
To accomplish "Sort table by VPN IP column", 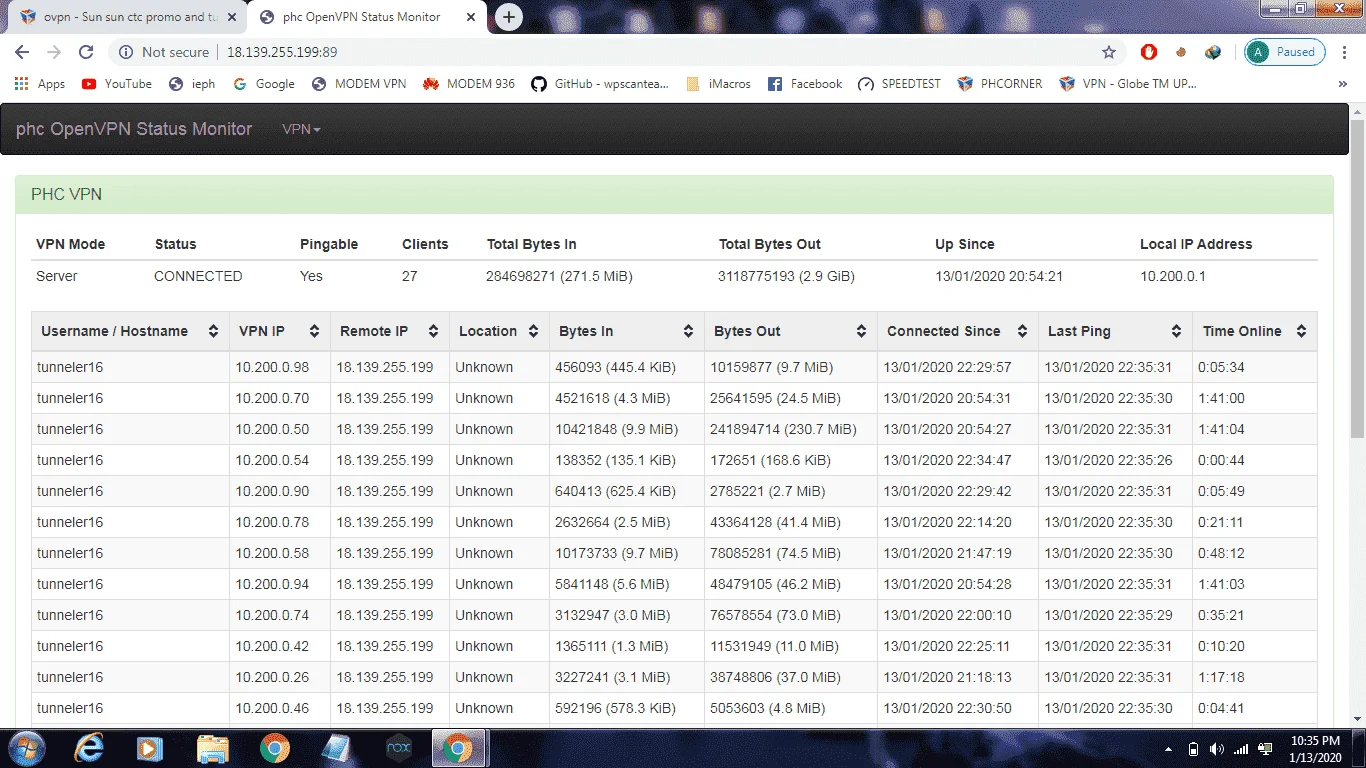I will tap(280, 331).
